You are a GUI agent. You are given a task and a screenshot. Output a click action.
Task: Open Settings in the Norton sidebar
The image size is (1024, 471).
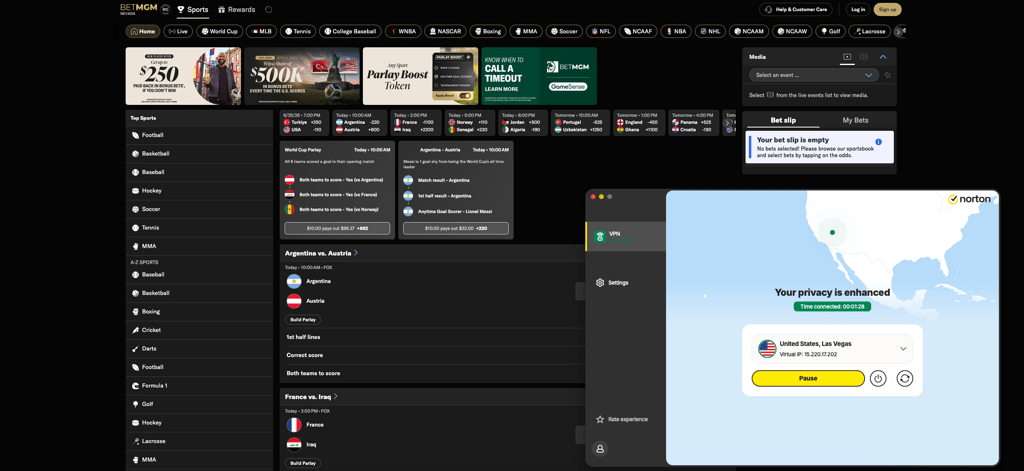pos(613,283)
